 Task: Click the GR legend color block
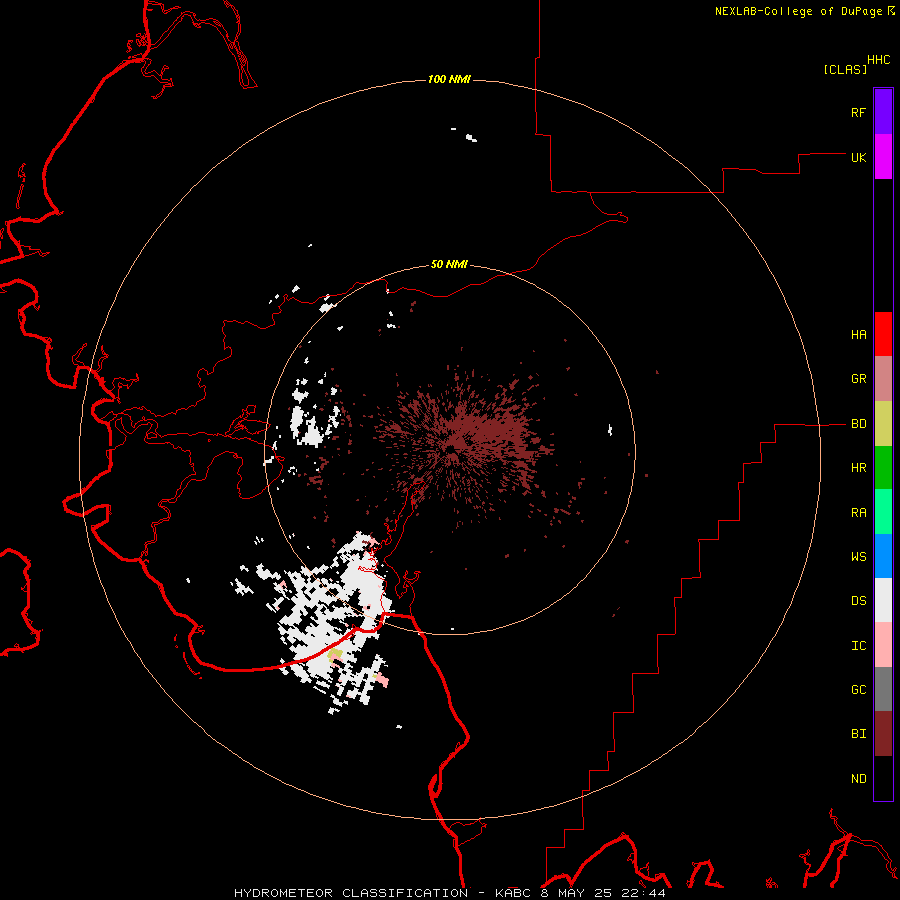pyautogui.click(x=883, y=379)
